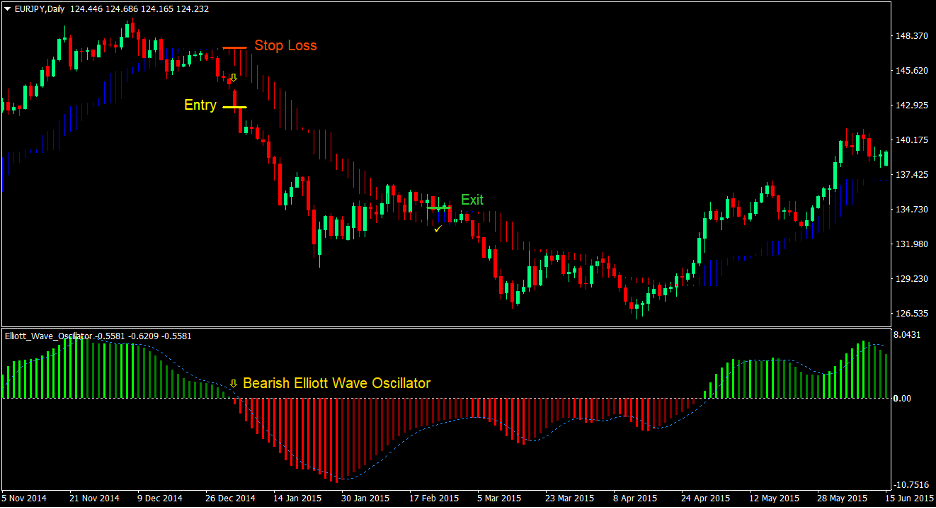Select the orange Stop Loss text object
Viewport: 936px width, 508px height.
[x=285, y=45]
